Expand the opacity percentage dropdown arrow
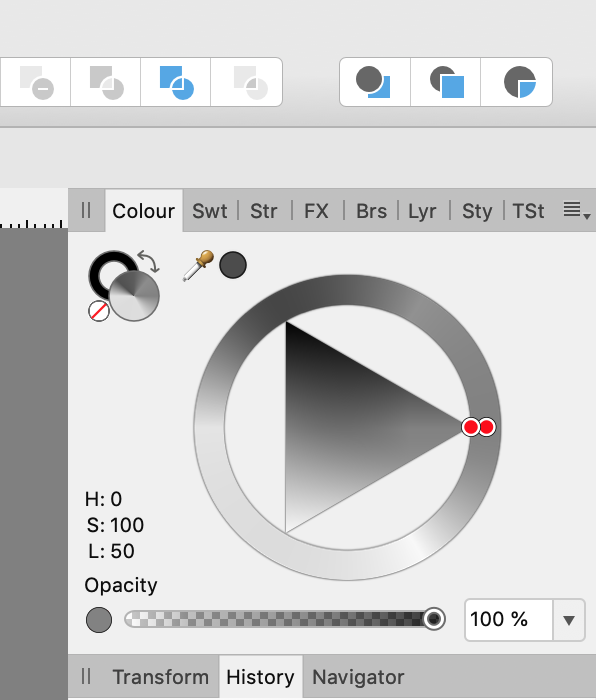The width and height of the screenshot is (596, 700). (x=569, y=620)
